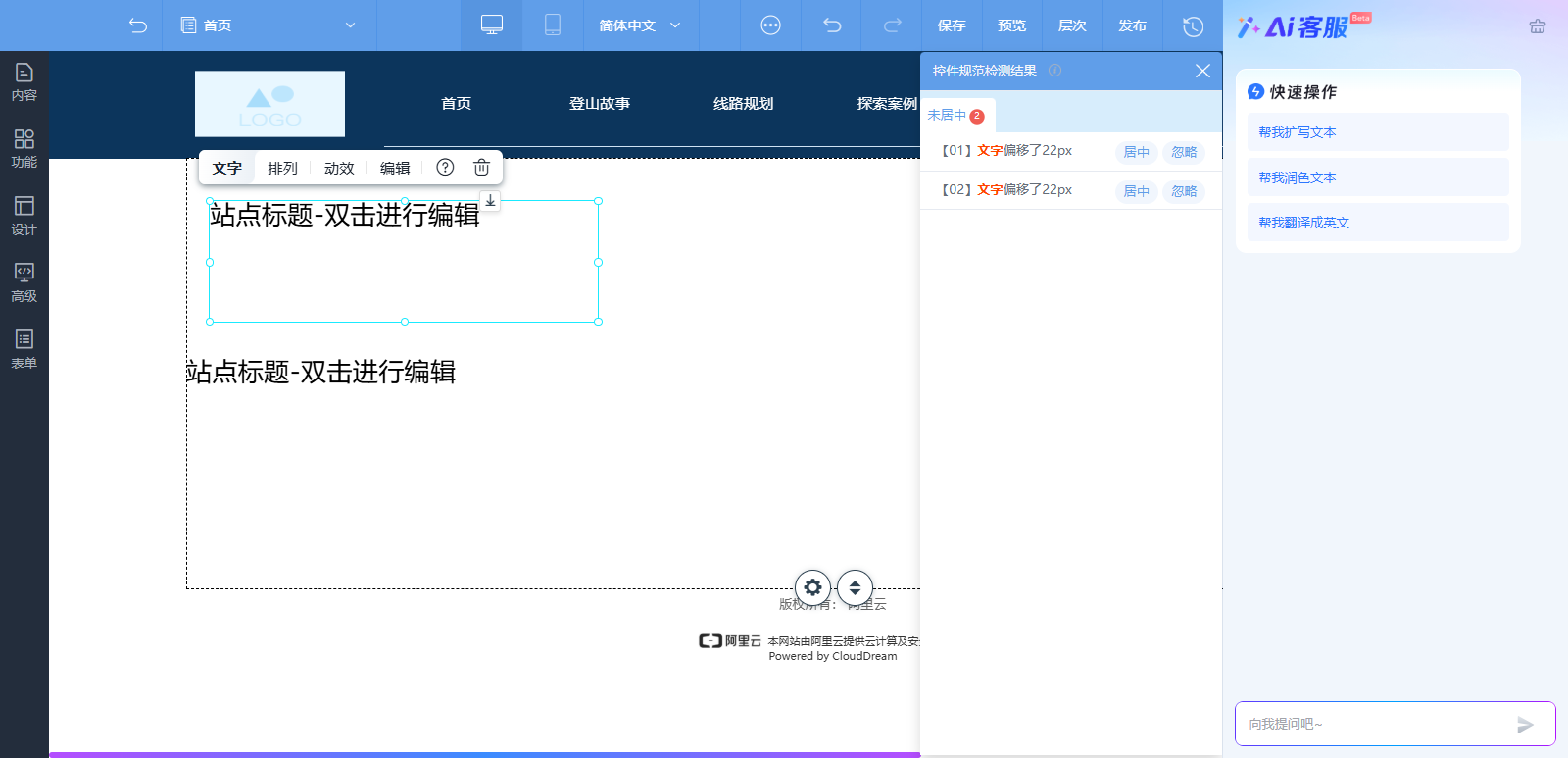
Task: Open the version history clock icon
Action: [1193, 26]
